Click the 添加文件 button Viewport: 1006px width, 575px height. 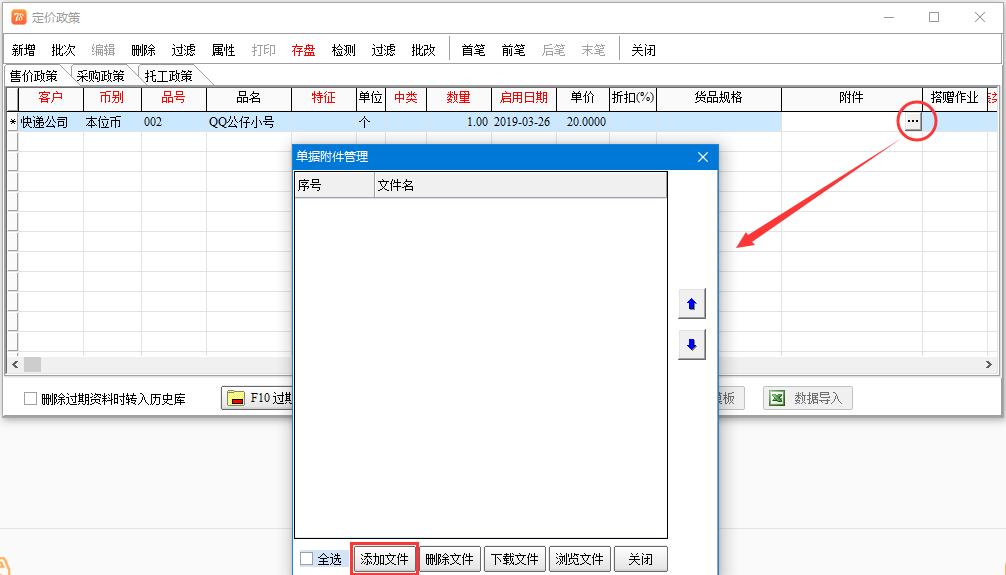(x=384, y=559)
